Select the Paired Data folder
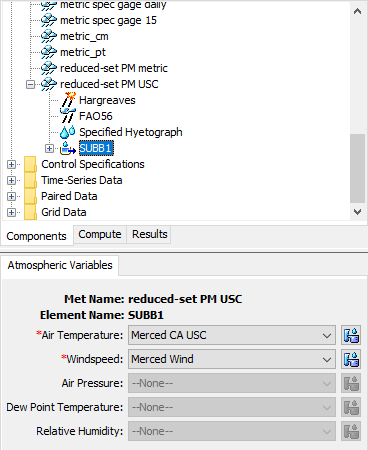This screenshot has height=450, width=368. pos(69,196)
